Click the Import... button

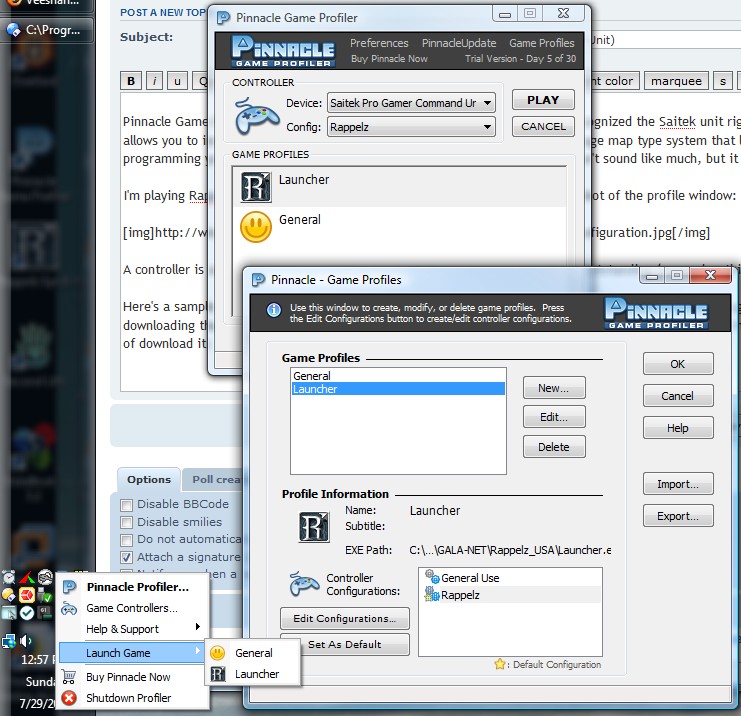(x=678, y=484)
